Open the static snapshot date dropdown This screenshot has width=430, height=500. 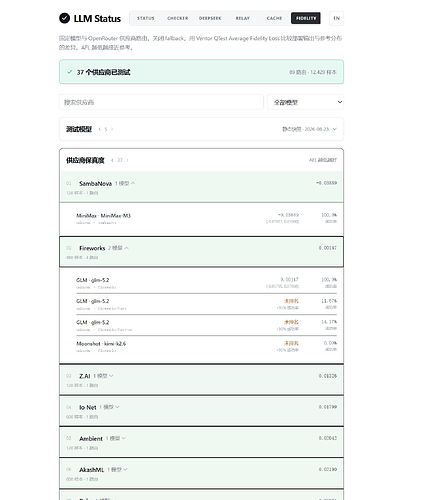309,129
